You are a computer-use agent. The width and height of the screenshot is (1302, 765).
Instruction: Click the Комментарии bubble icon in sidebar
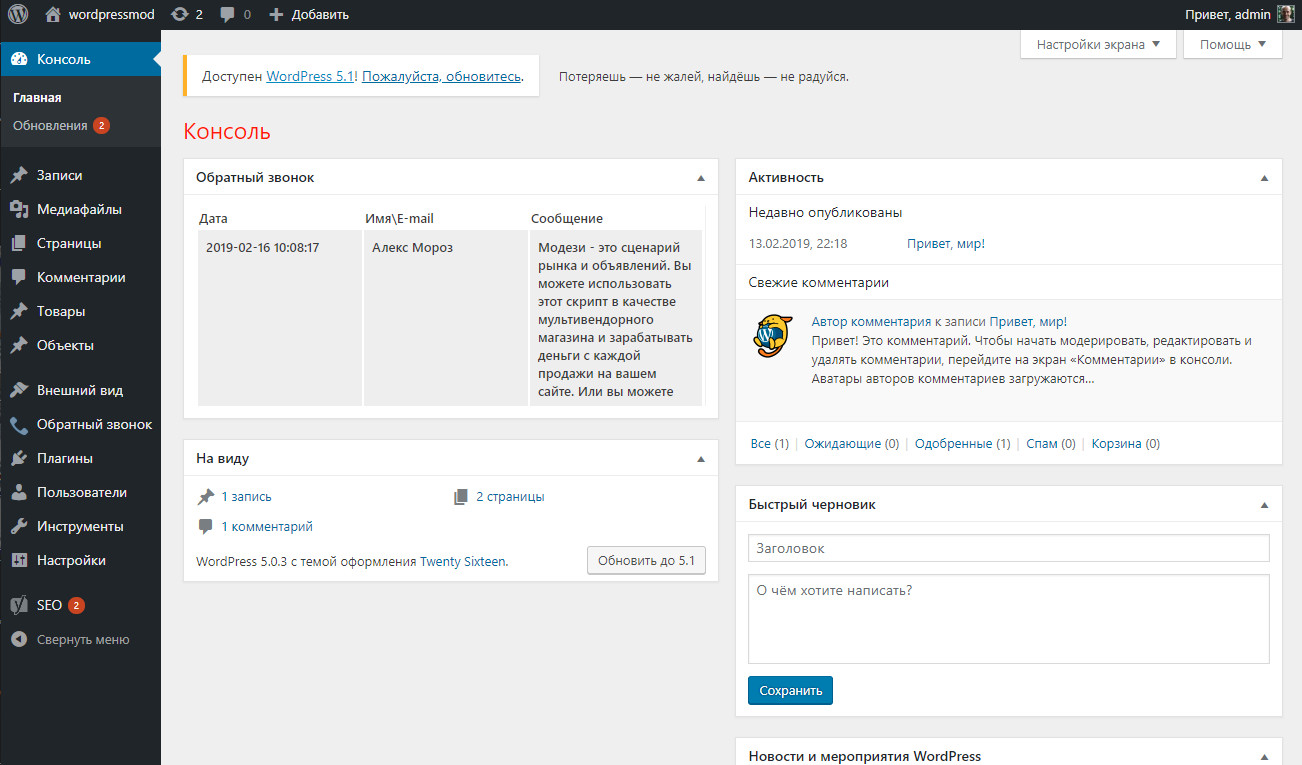pos(19,277)
